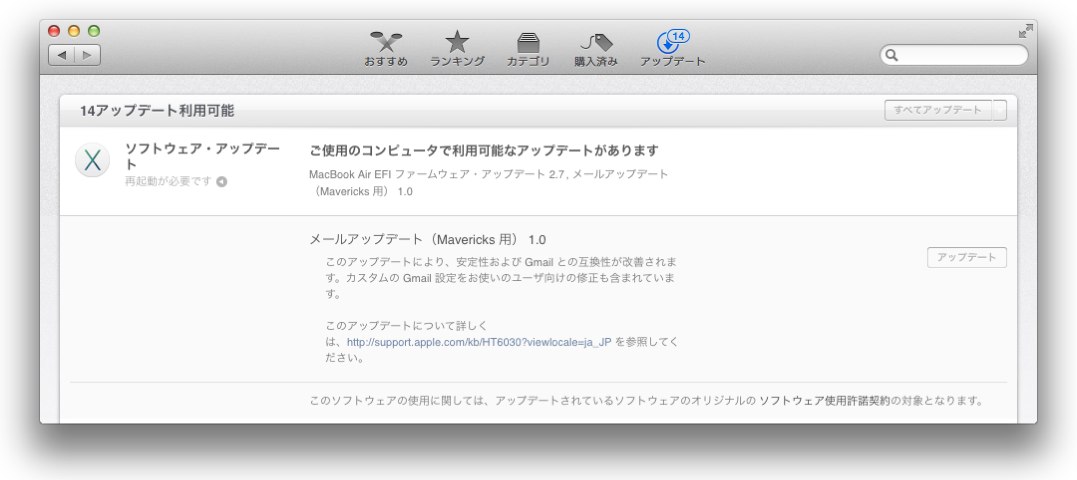Click 再起動が必要です text
This screenshot has width=1077, height=480.
pos(168,182)
